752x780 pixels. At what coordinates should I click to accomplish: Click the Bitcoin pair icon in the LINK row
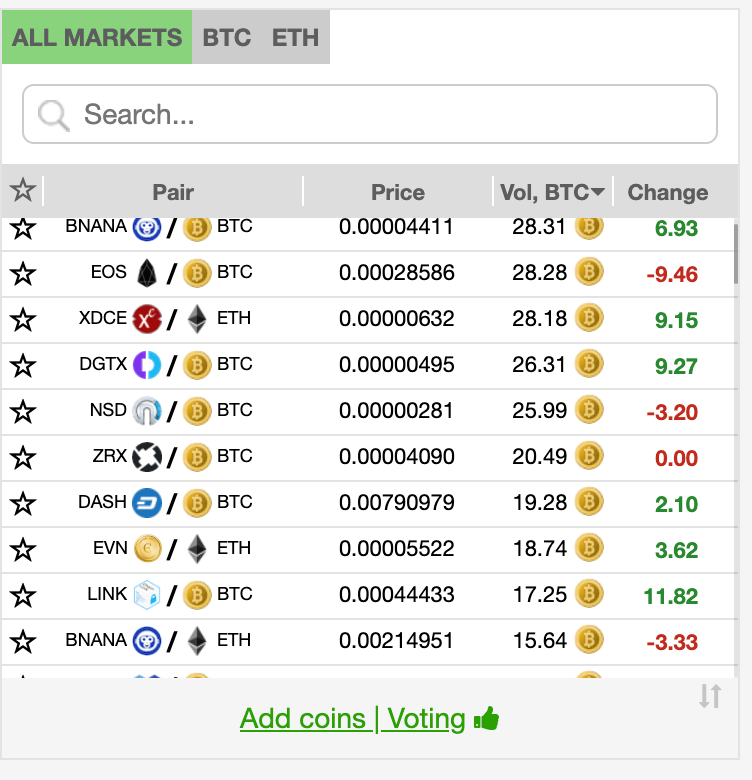point(197,595)
